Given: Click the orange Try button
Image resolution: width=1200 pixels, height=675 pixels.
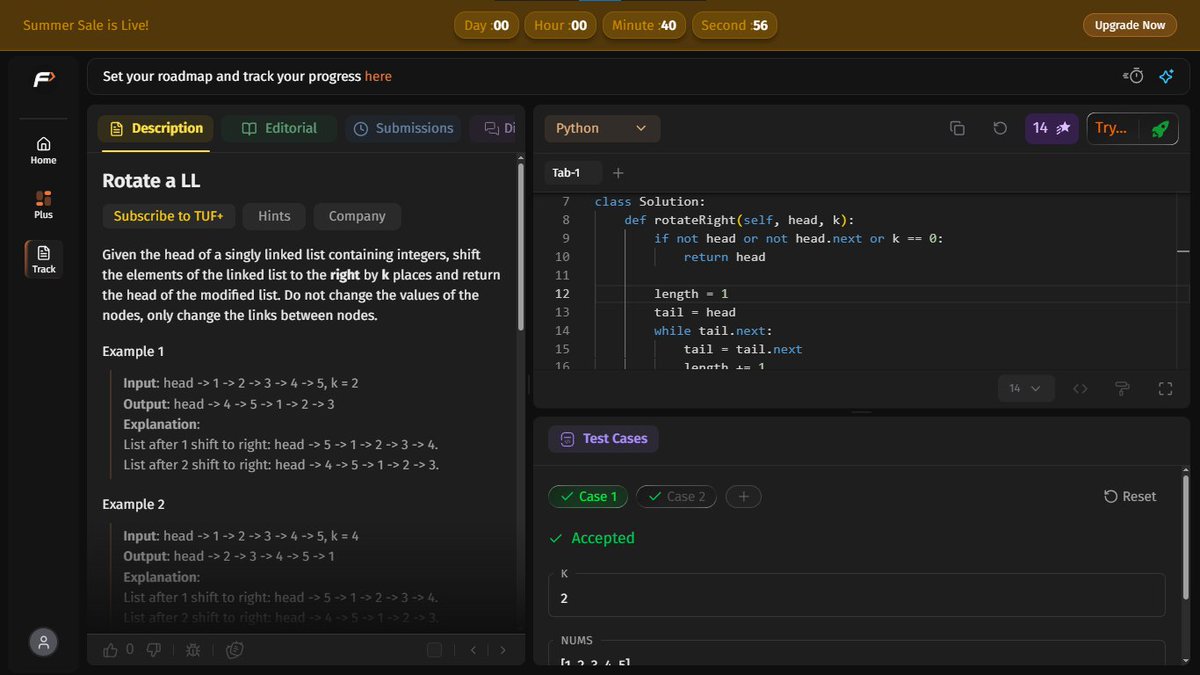Looking at the screenshot, I should (x=1111, y=128).
